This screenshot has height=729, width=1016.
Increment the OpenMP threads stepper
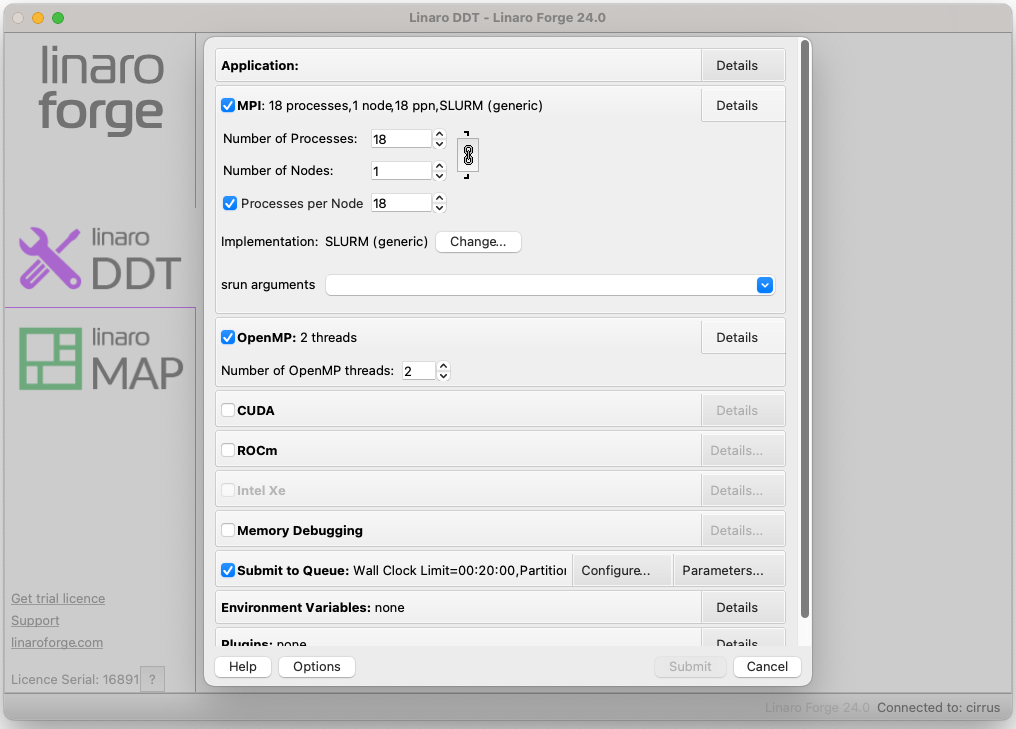(x=443, y=366)
